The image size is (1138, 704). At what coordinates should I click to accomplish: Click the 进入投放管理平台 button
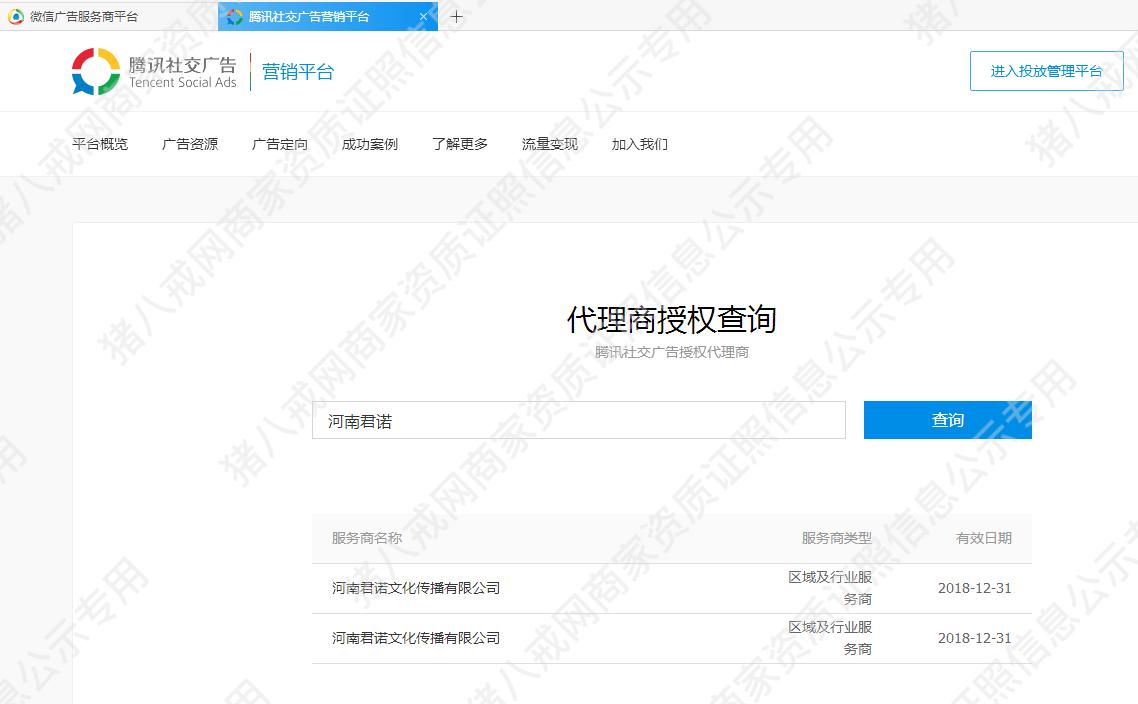pos(1047,71)
